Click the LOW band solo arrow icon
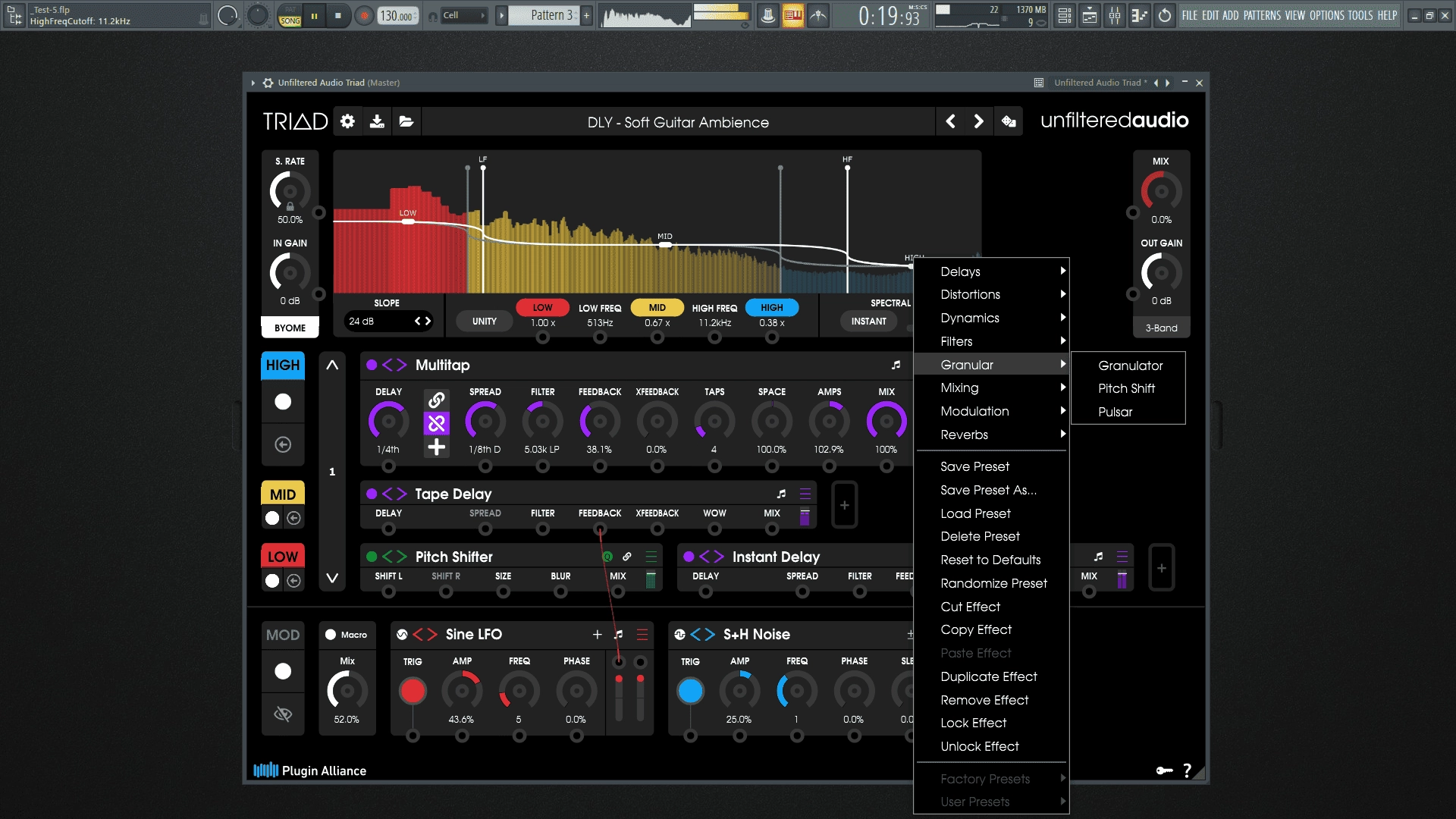 294,581
